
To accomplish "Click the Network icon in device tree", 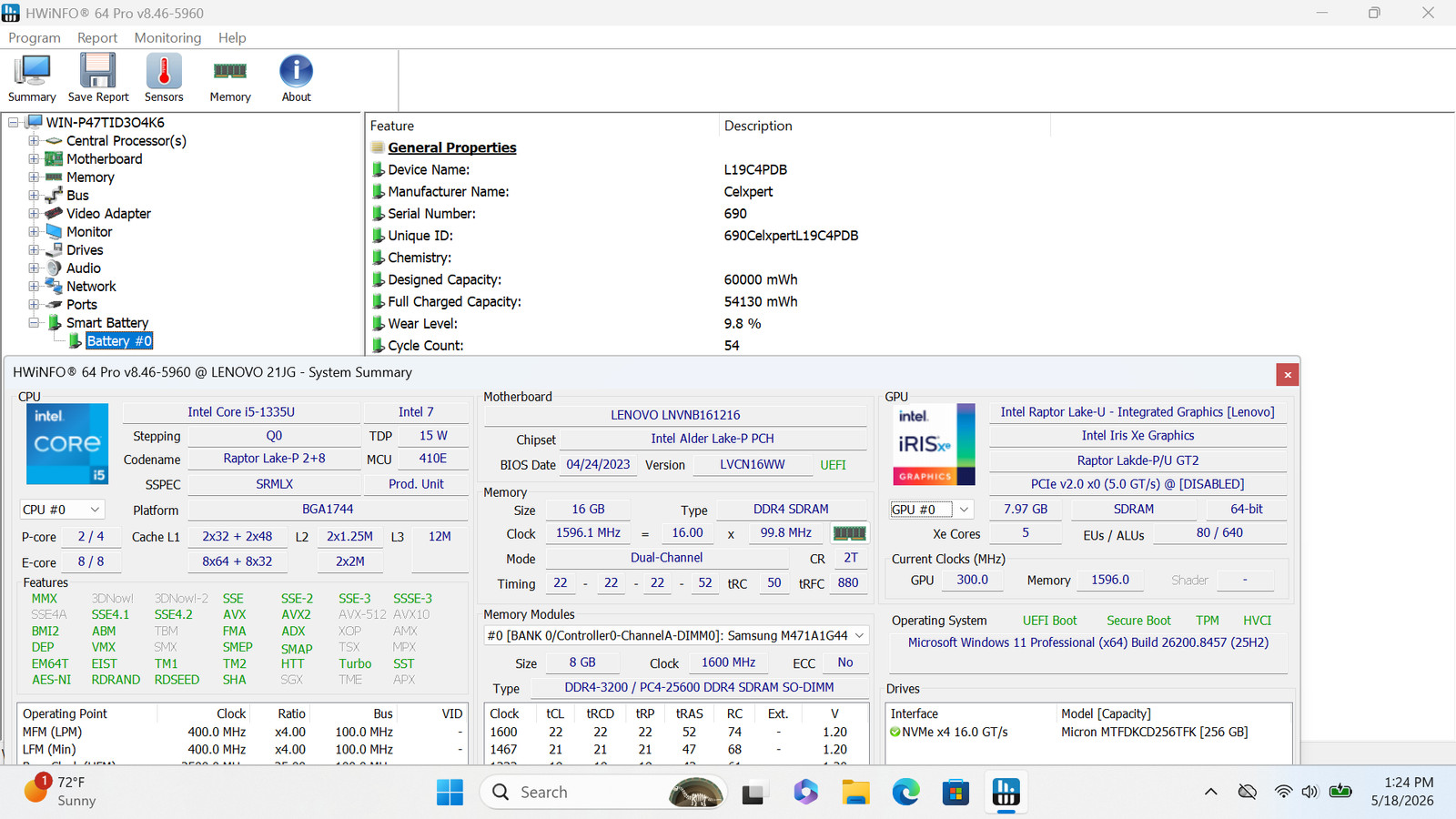I will tap(54, 287).
